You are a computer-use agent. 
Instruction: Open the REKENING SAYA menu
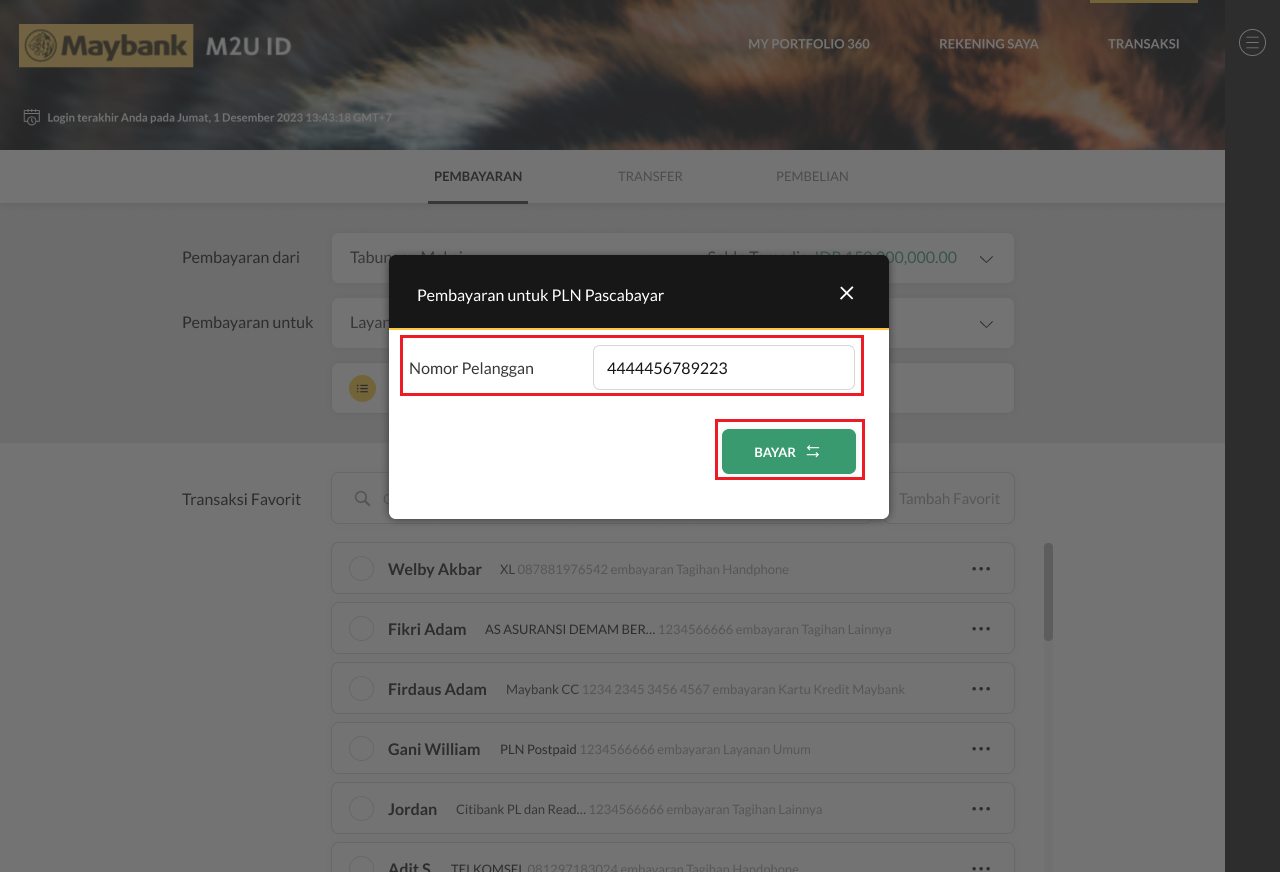[x=988, y=44]
